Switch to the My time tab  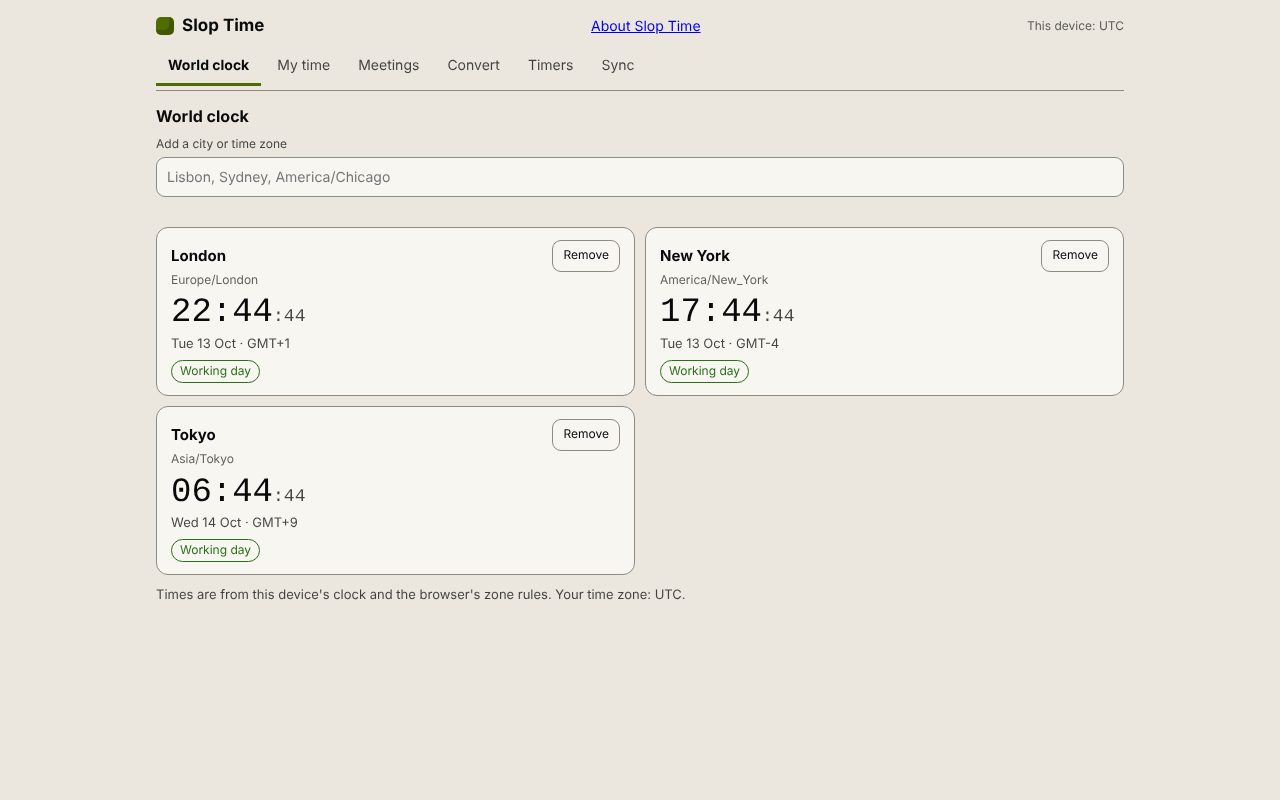(x=303, y=65)
